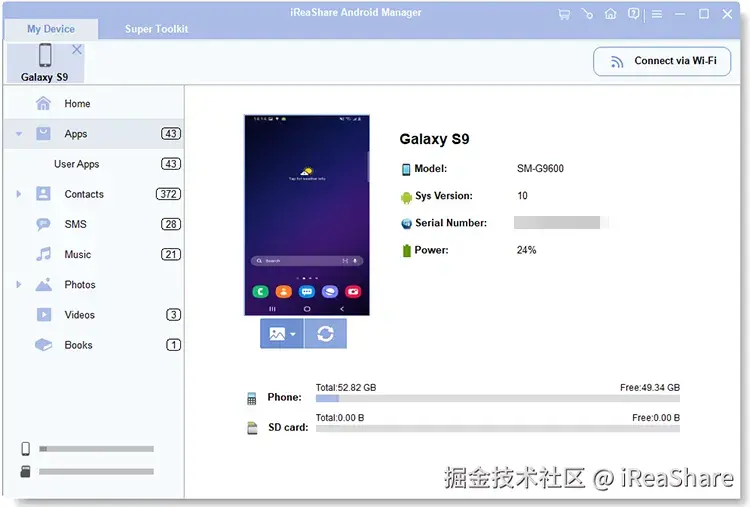Open the hamburger menu in title bar
Image resolution: width=750 pixels, height=507 pixels.
click(x=657, y=14)
